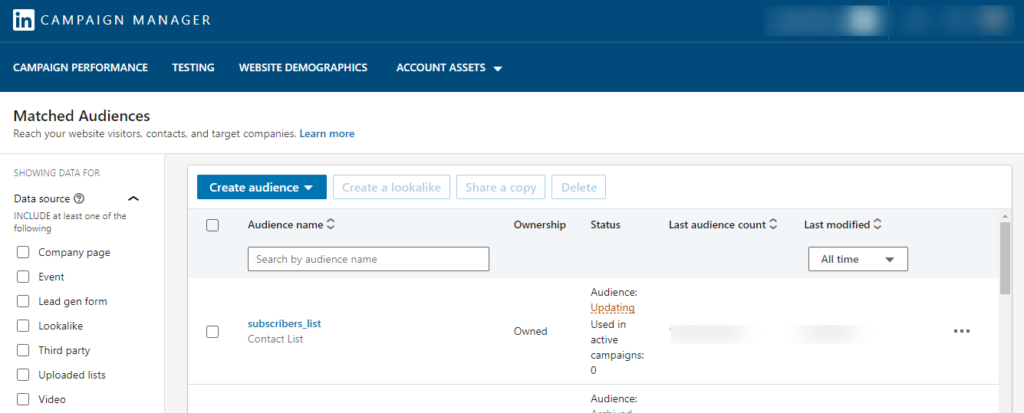Click the Learn more link
Screen dimensions: 1024x413
coord(327,134)
